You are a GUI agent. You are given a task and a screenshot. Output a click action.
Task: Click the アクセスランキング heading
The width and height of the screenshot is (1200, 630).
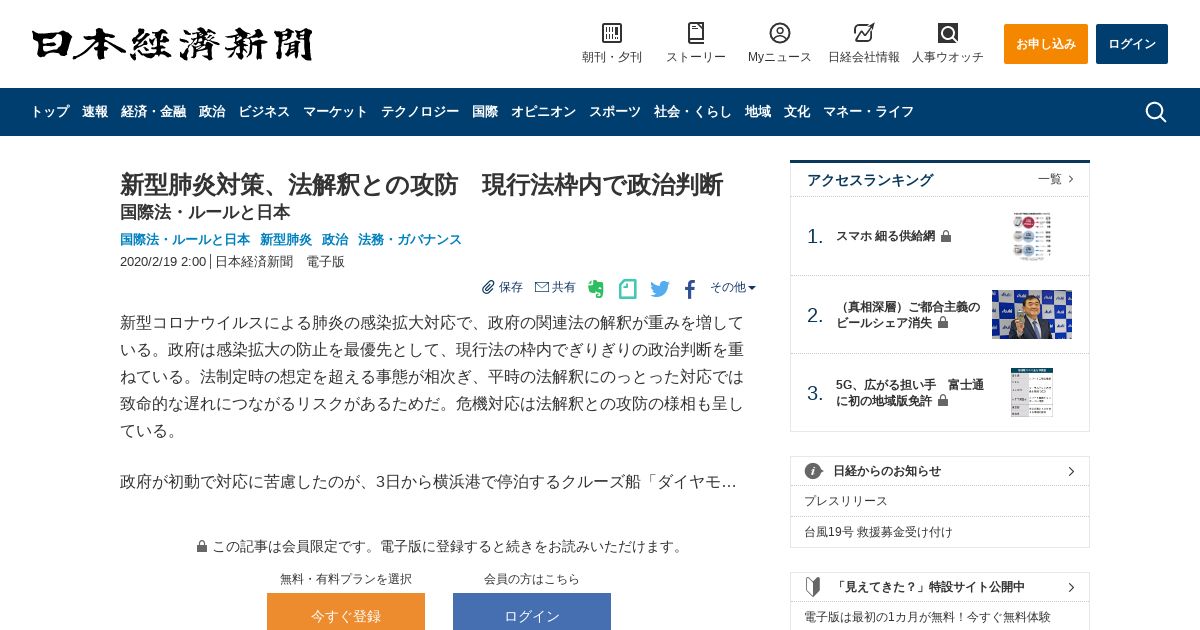pyautogui.click(x=870, y=180)
